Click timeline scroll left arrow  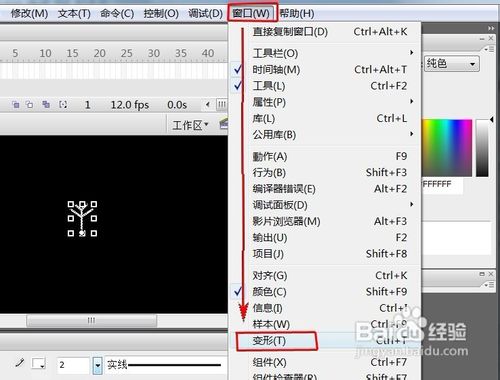tap(208, 105)
